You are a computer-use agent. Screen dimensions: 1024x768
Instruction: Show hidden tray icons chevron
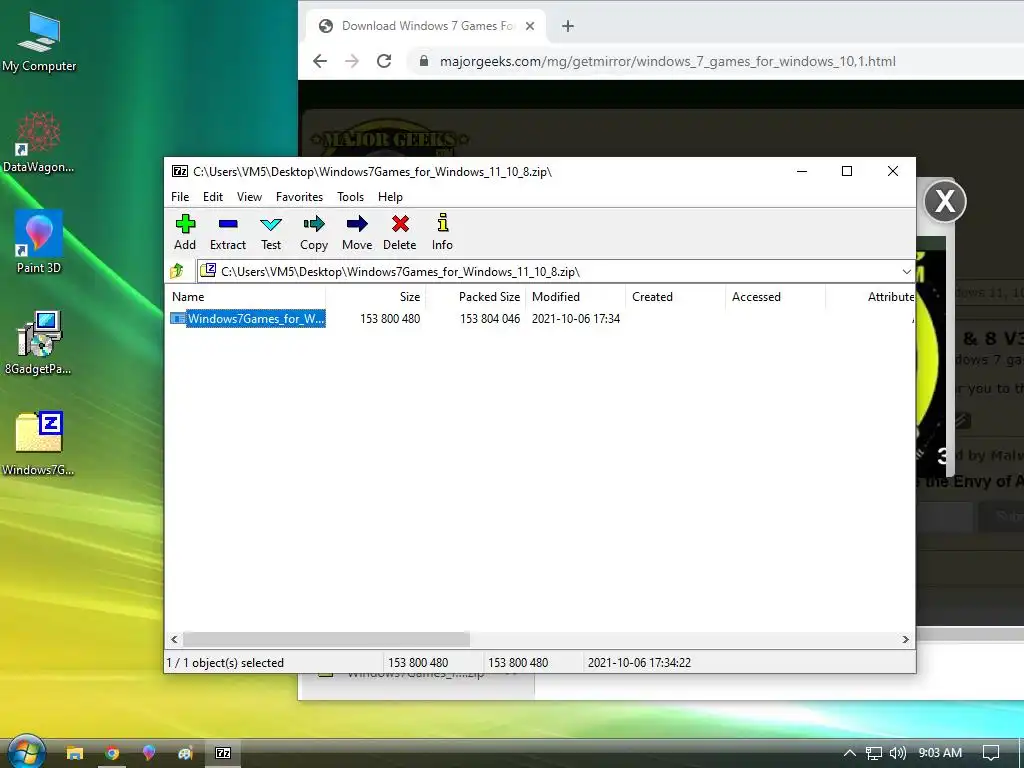(849, 753)
